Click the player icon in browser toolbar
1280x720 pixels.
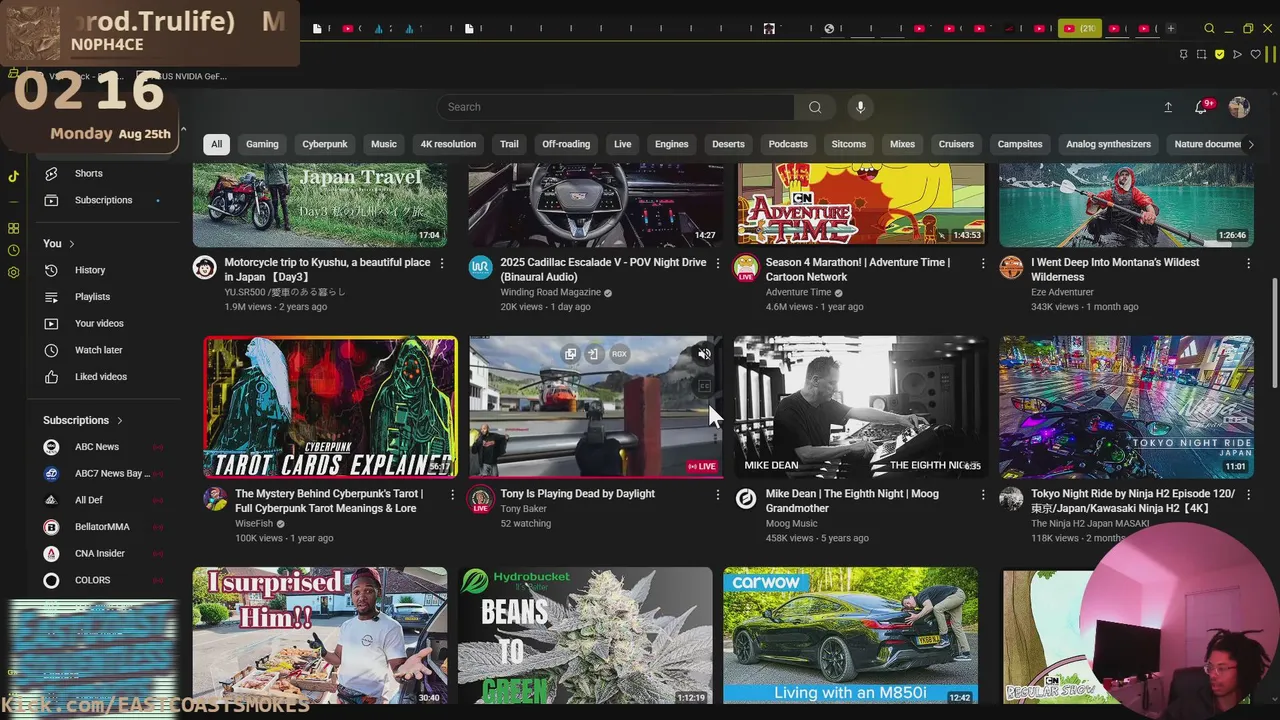click(1237, 54)
